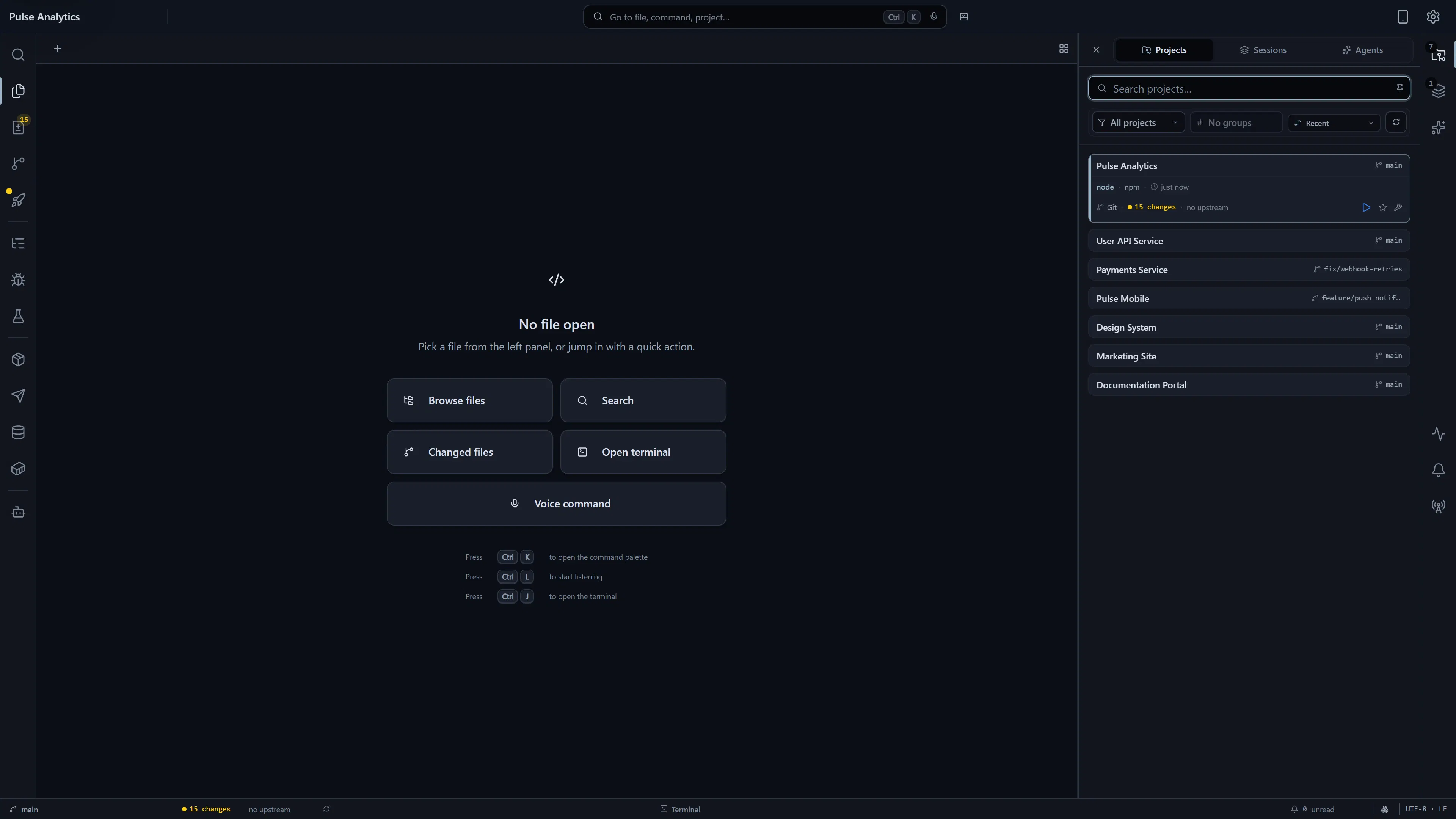Viewport: 1456px width, 819px height.
Task: Open the mobile device preview icon
Action: coord(1403,17)
